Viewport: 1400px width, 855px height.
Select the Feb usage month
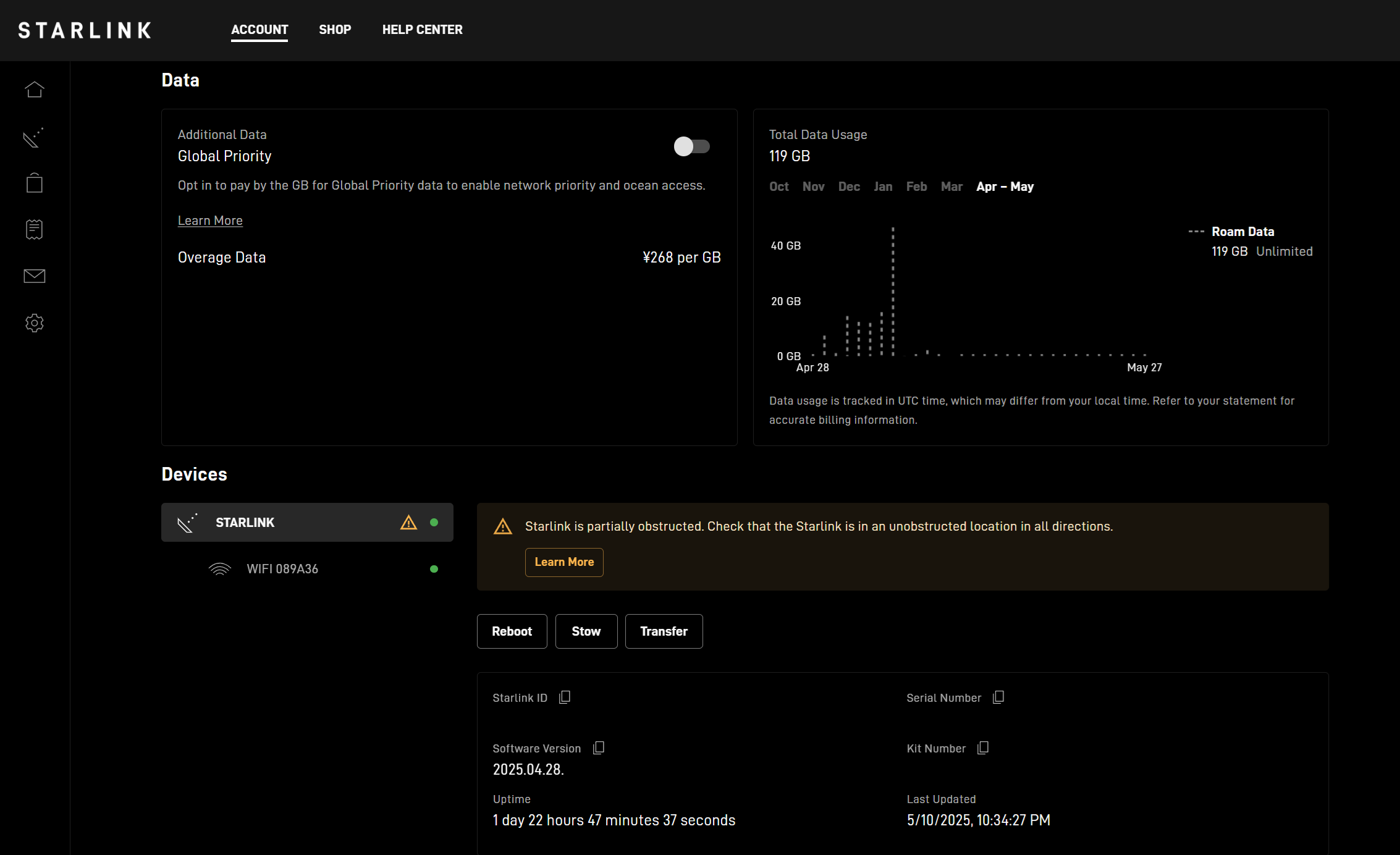(x=917, y=187)
